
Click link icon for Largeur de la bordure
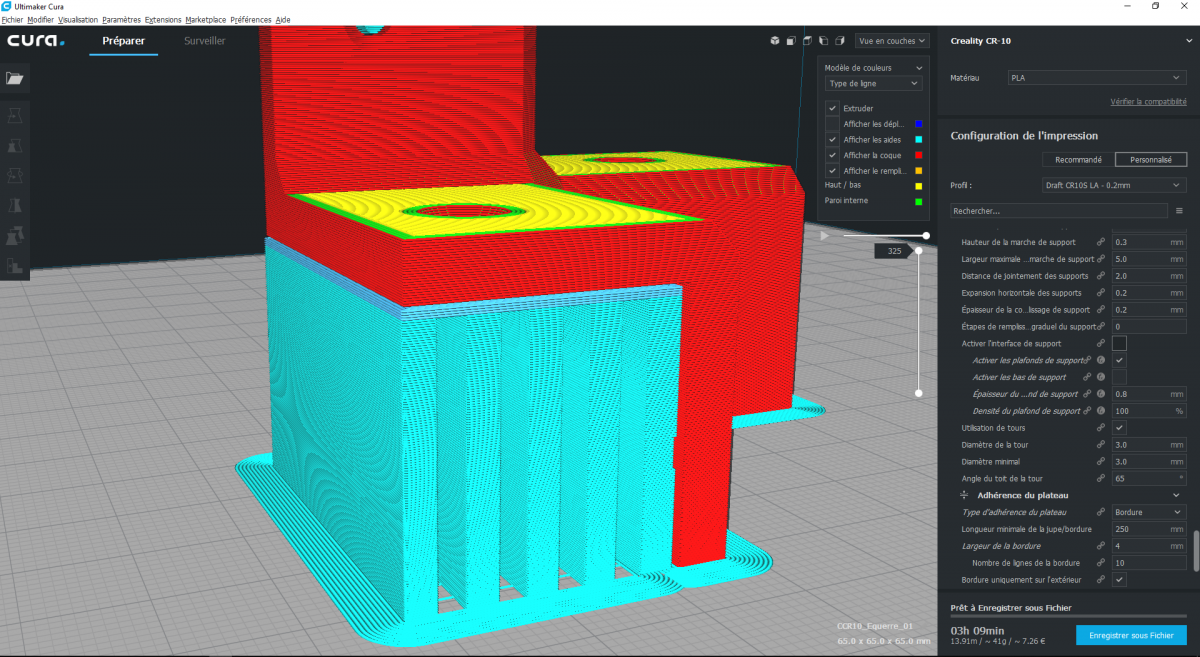tap(1101, 546)
